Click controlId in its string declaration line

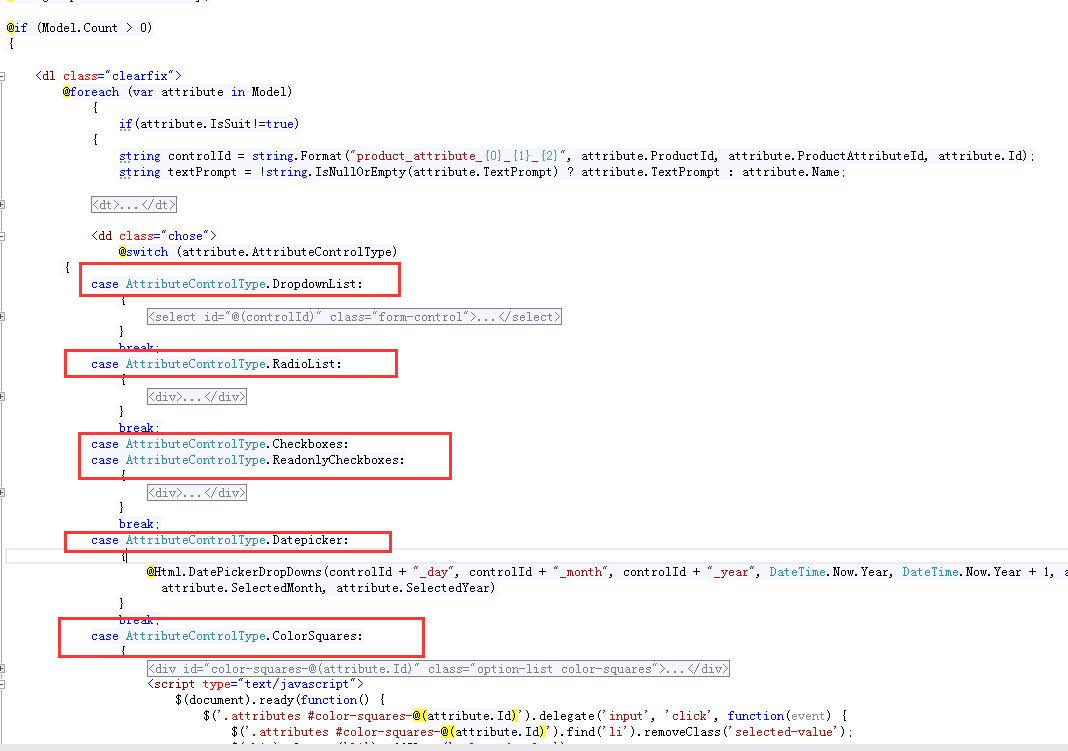[x=200, y=156]
